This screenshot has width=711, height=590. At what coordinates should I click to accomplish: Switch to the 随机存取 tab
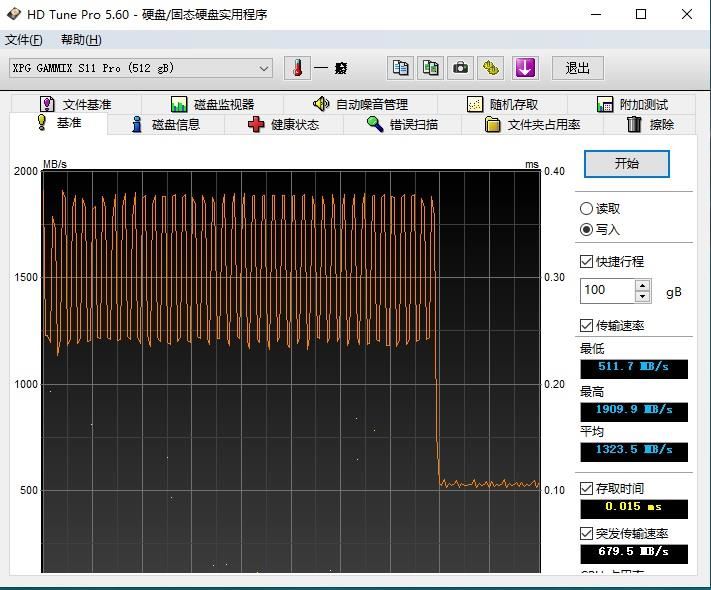pyautogui.click(x=502, y=104)
